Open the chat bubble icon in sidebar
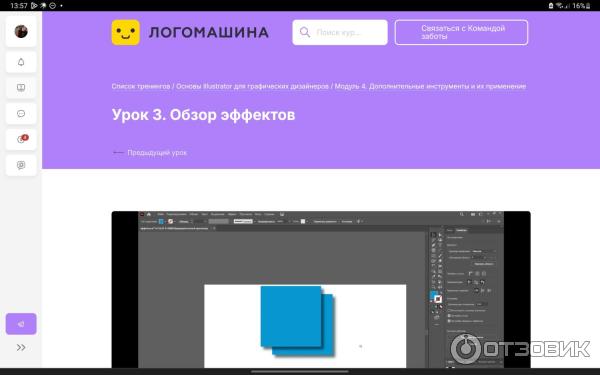This screenshot has height=375, width=600. click(21, 114)
